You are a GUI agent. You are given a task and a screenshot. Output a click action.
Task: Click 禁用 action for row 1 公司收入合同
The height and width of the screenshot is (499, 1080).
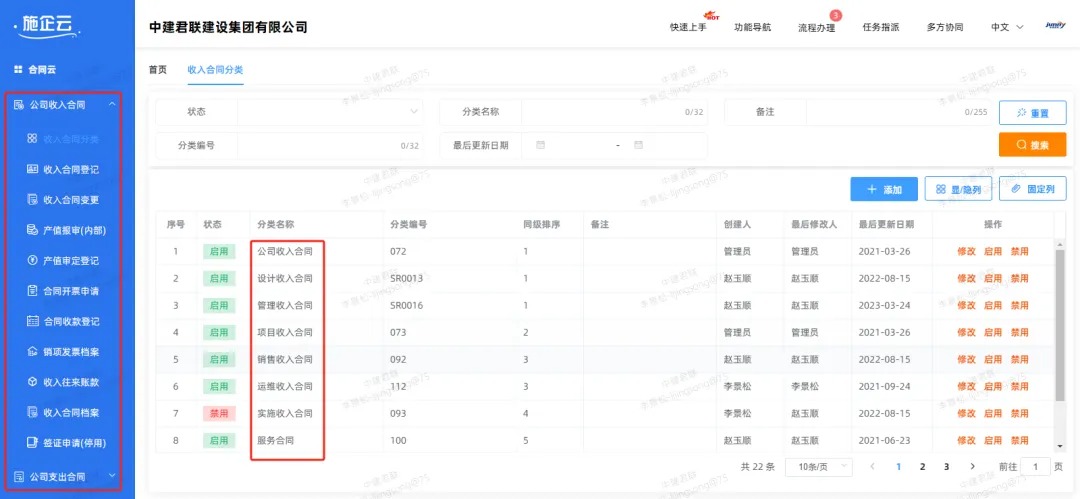pos(1019,252)
